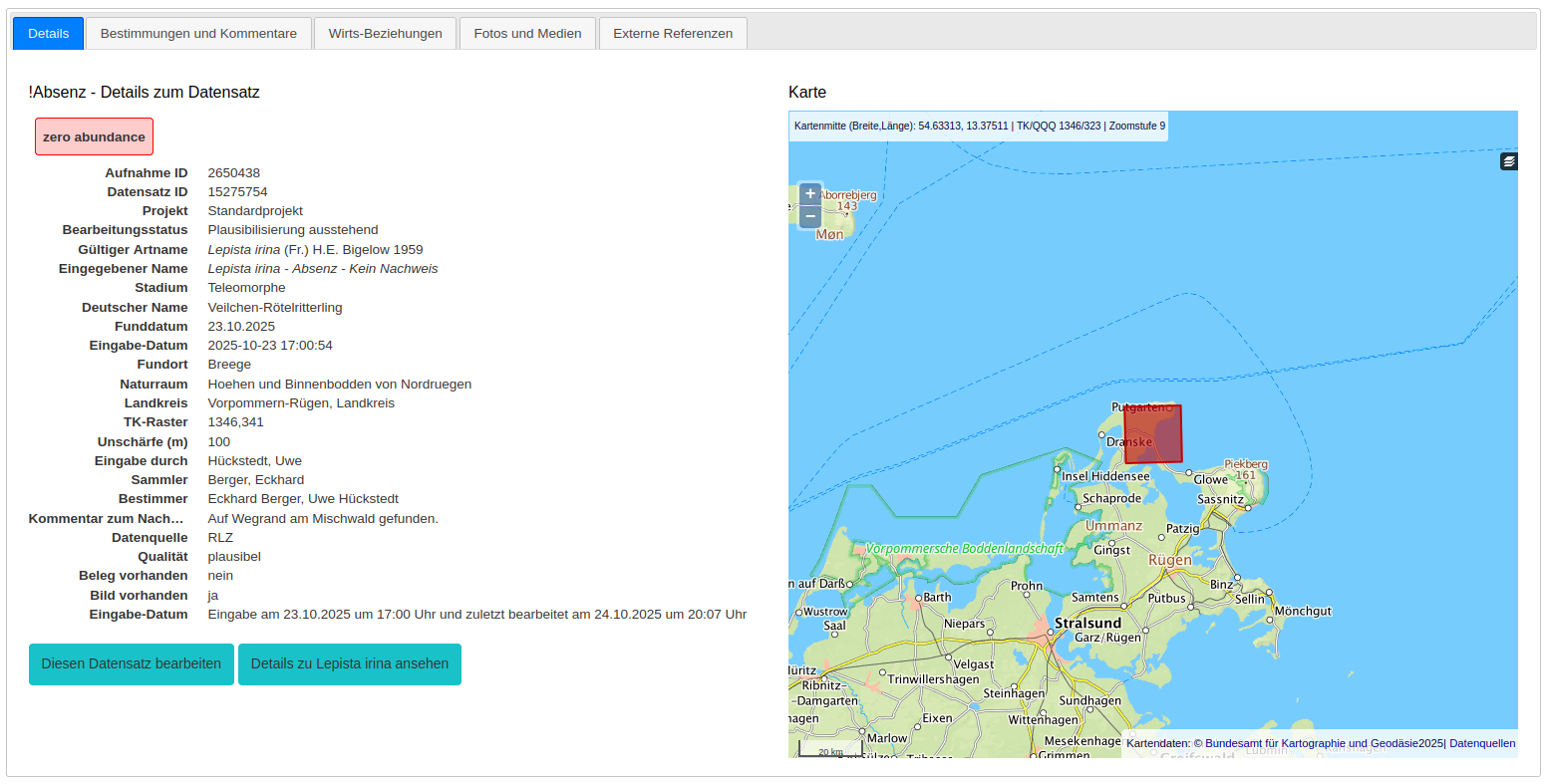
Task: Click the zero abundance badge
Action: coord(94,136)
